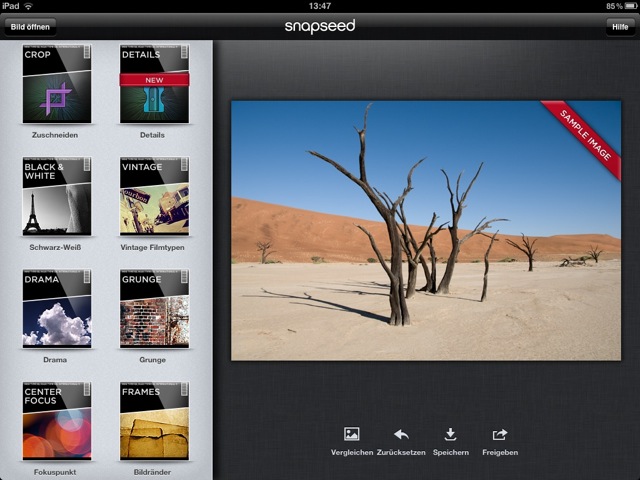Open the Crop tool tile
This screenshot has height=480, width=640.
click(x=56, y=83)
